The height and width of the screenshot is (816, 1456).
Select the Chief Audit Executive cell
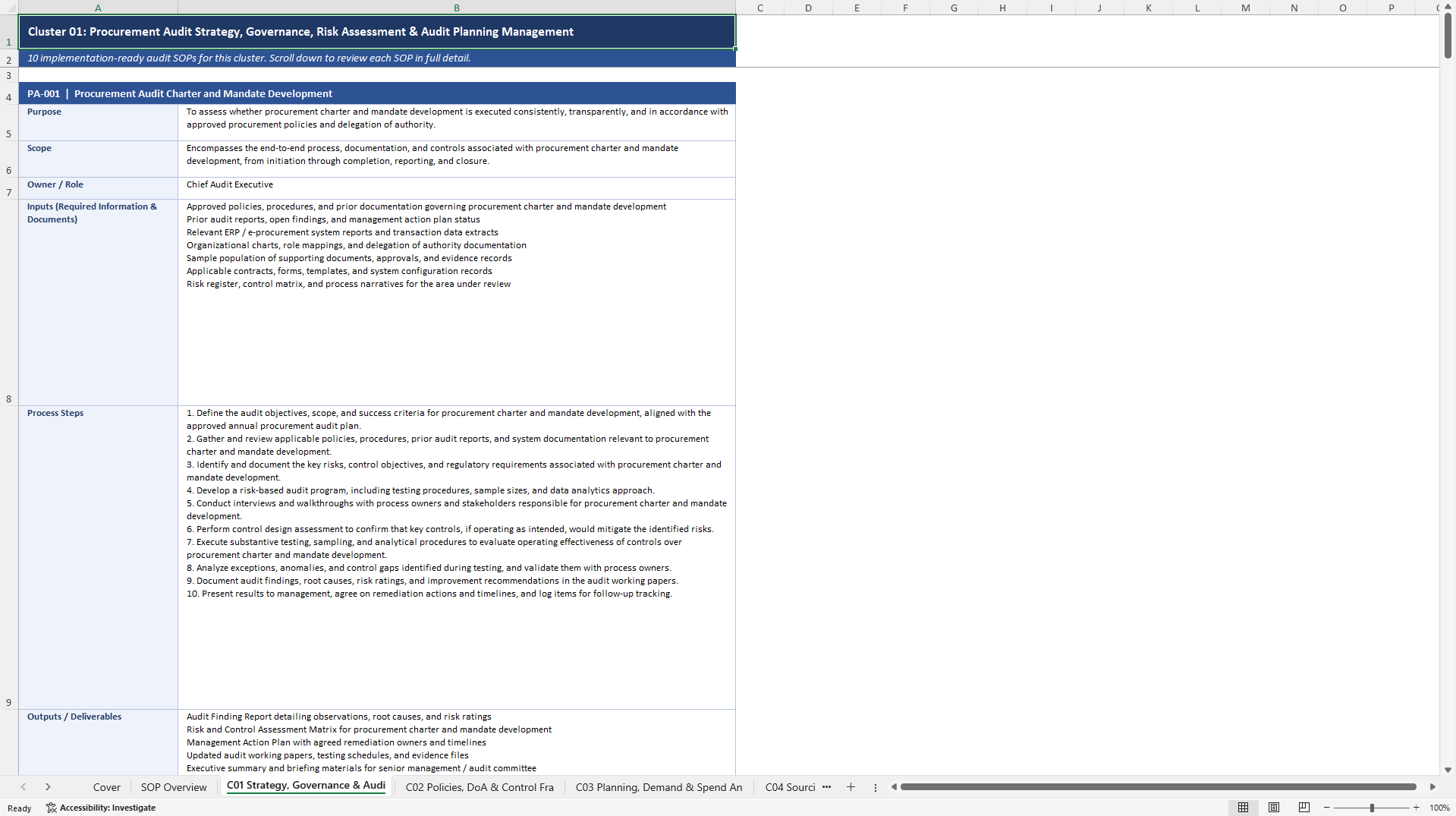(x=457, y=188)
